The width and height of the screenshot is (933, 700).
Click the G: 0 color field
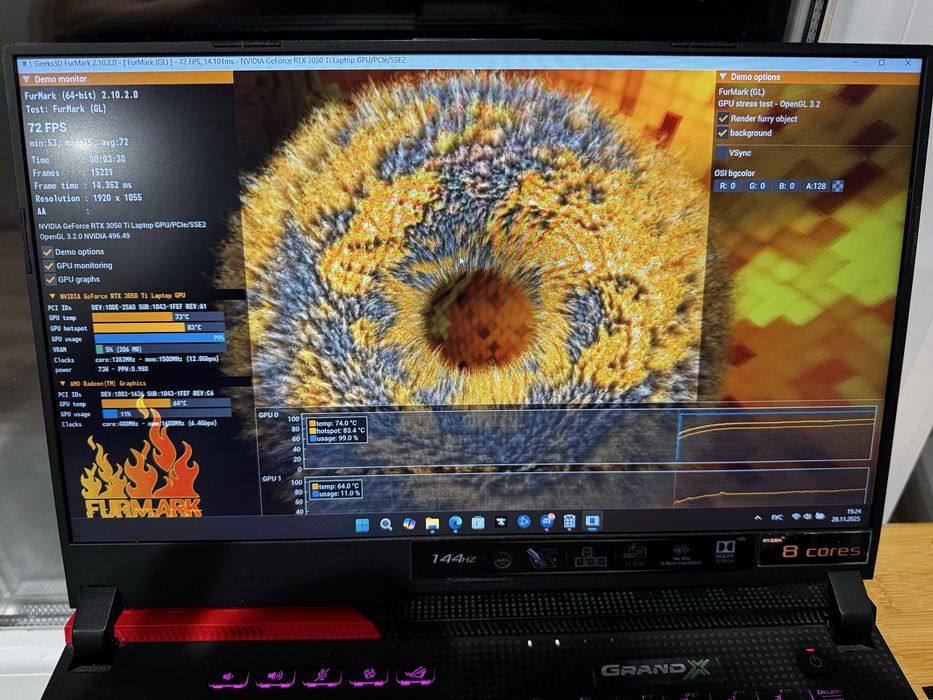click(757, 186)
